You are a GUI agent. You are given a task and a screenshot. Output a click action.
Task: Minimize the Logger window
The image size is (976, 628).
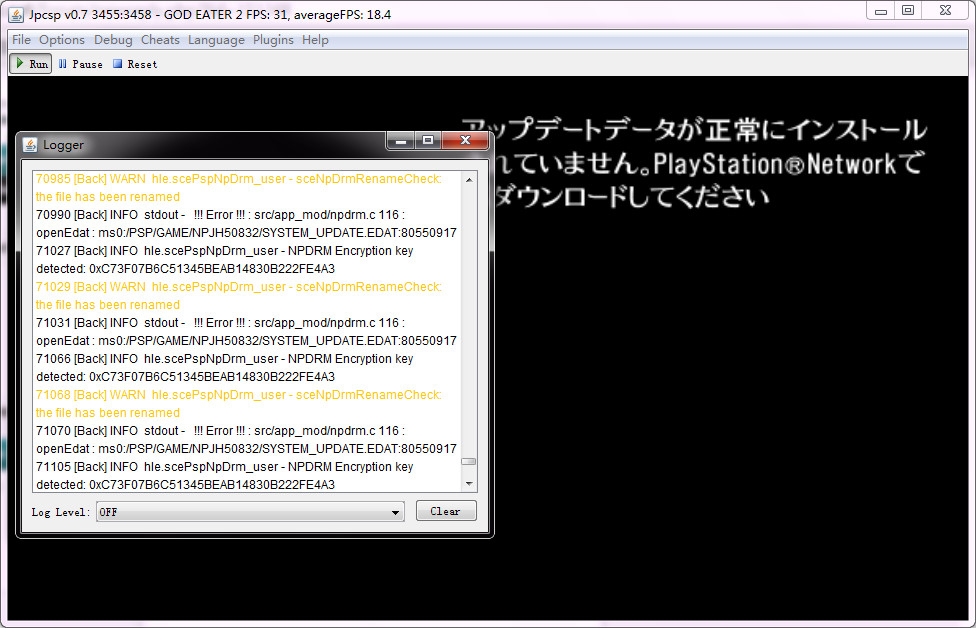[x=401, y=142]
